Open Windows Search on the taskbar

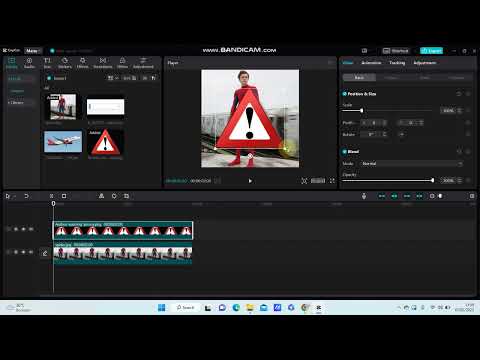(185, 307)
